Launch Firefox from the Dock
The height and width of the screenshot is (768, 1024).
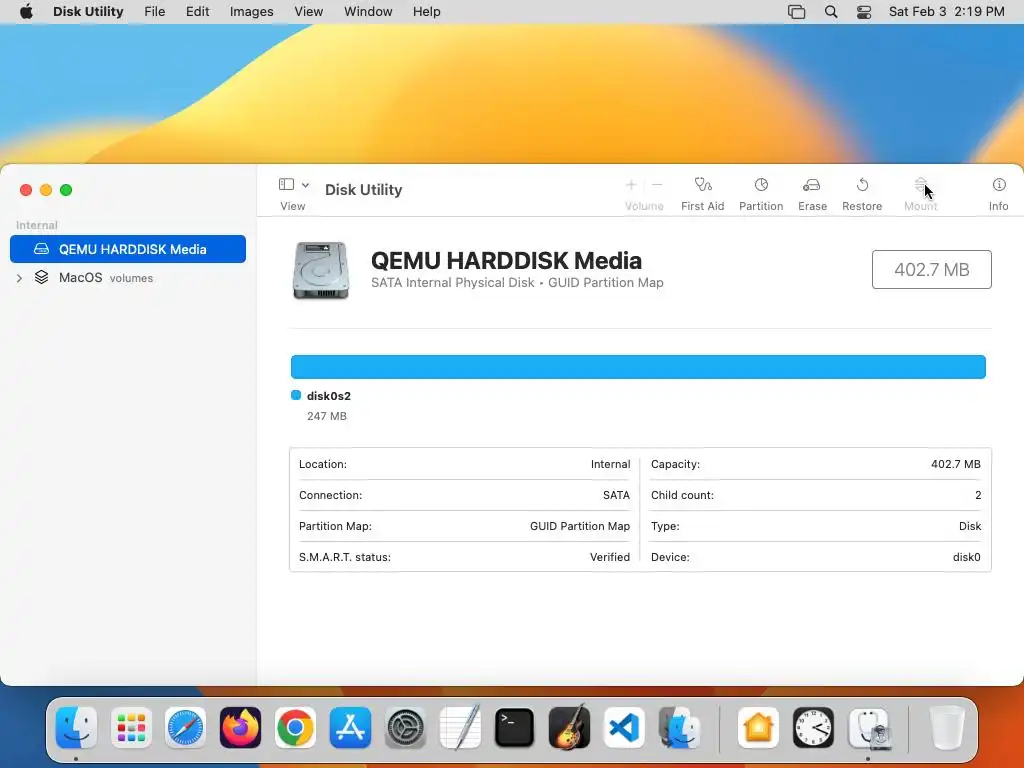pyautogui.click(x=240, y=727)
